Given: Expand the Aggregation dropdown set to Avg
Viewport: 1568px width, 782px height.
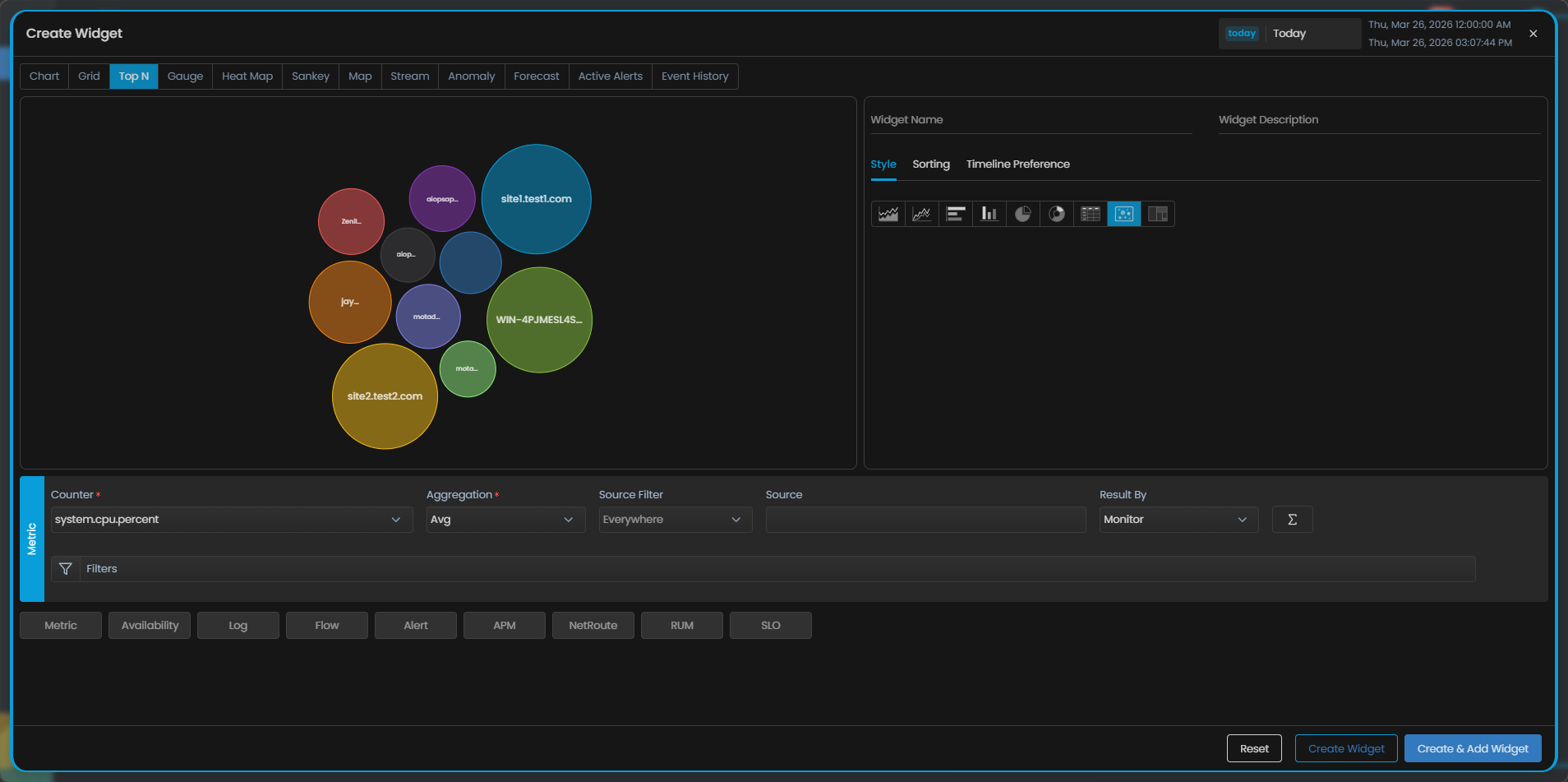Looking at the screenshot, I should coord(505,520).
